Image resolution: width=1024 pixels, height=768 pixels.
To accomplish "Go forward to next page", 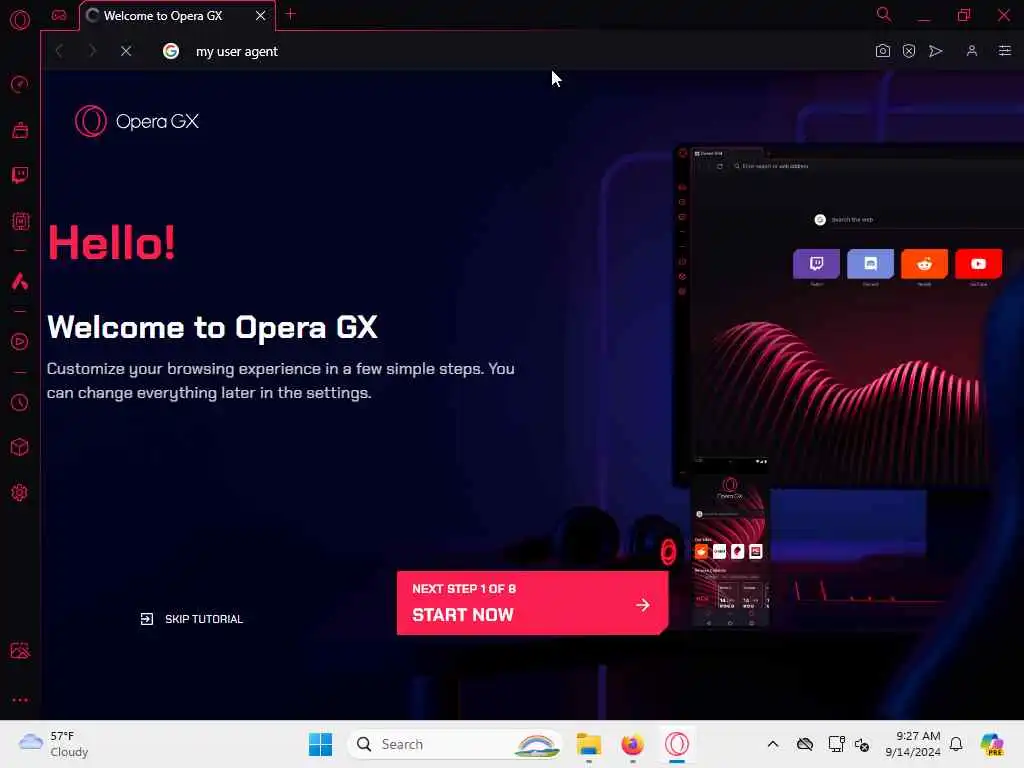I will [x=92, y=51].
